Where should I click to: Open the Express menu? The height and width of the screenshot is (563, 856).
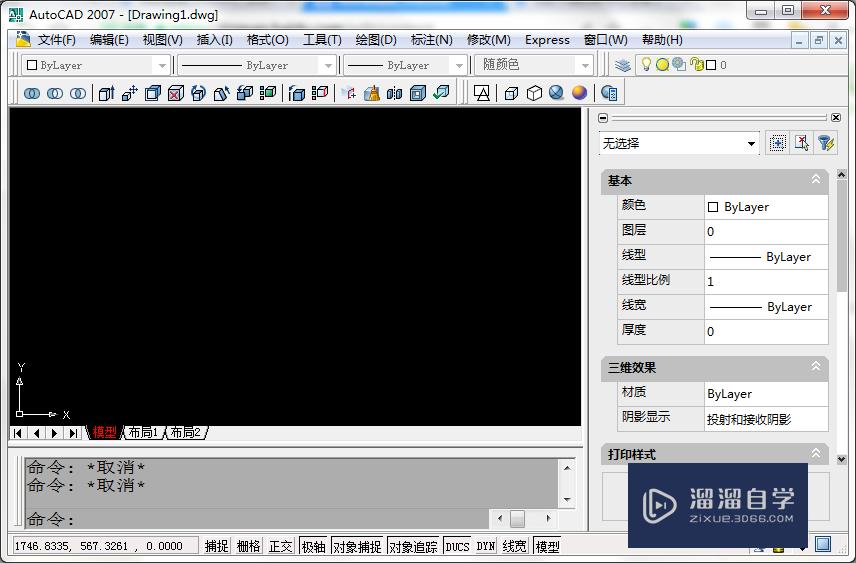tap(547, 40)
